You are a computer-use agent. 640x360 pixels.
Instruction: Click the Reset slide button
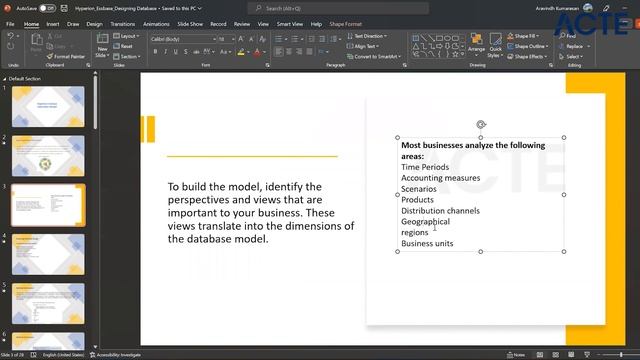click(123, 46)
